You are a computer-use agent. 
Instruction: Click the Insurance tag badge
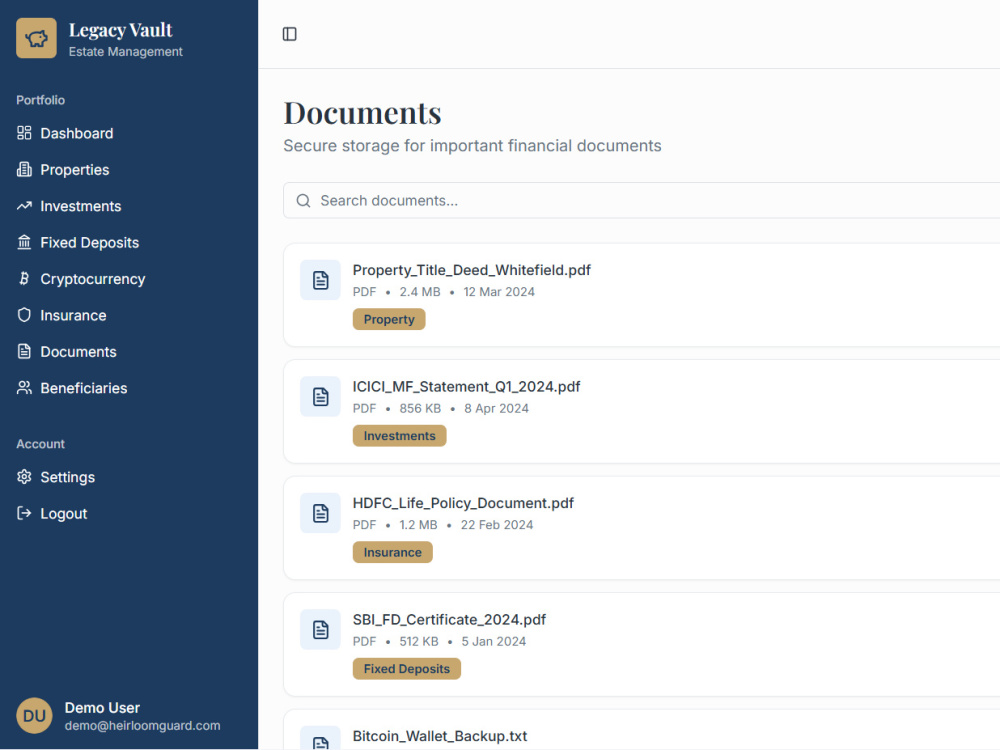[x=392, y=552]
